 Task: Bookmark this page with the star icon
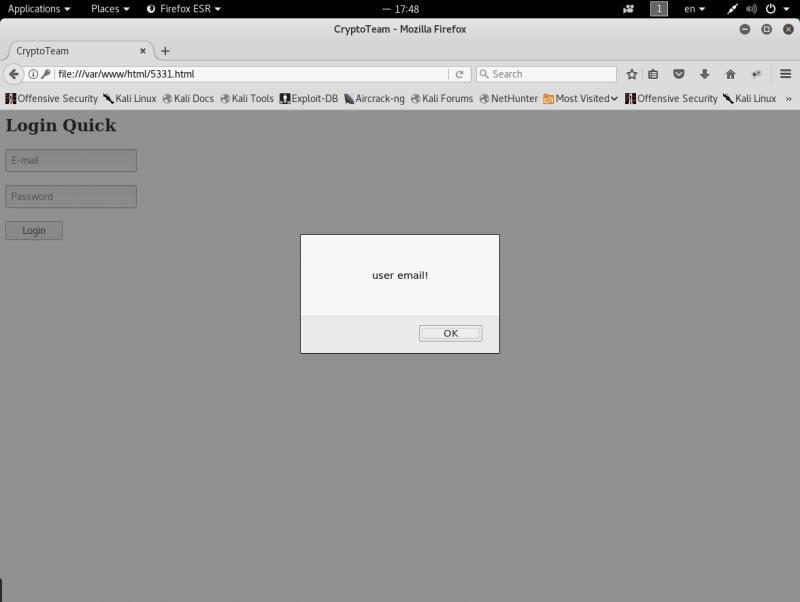(x=632, y=74)
